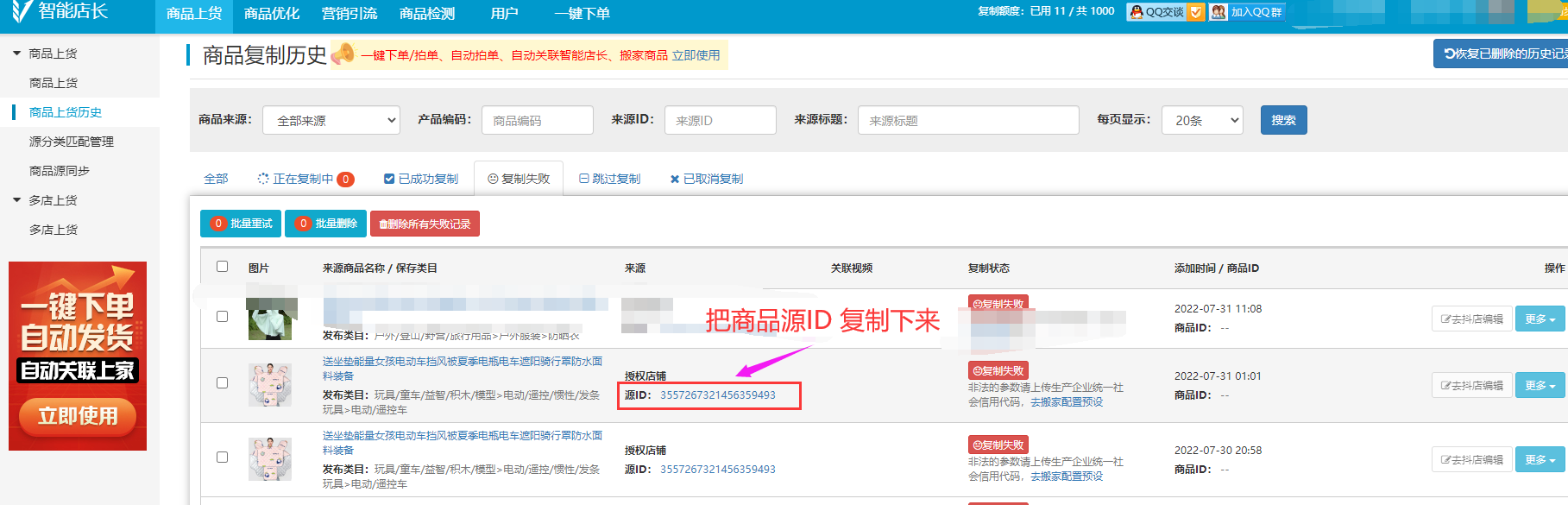Check the first product row checkbox
The width and height of the screenshot is (1568, 505).
pyautogui.click(x=223, y=317)
